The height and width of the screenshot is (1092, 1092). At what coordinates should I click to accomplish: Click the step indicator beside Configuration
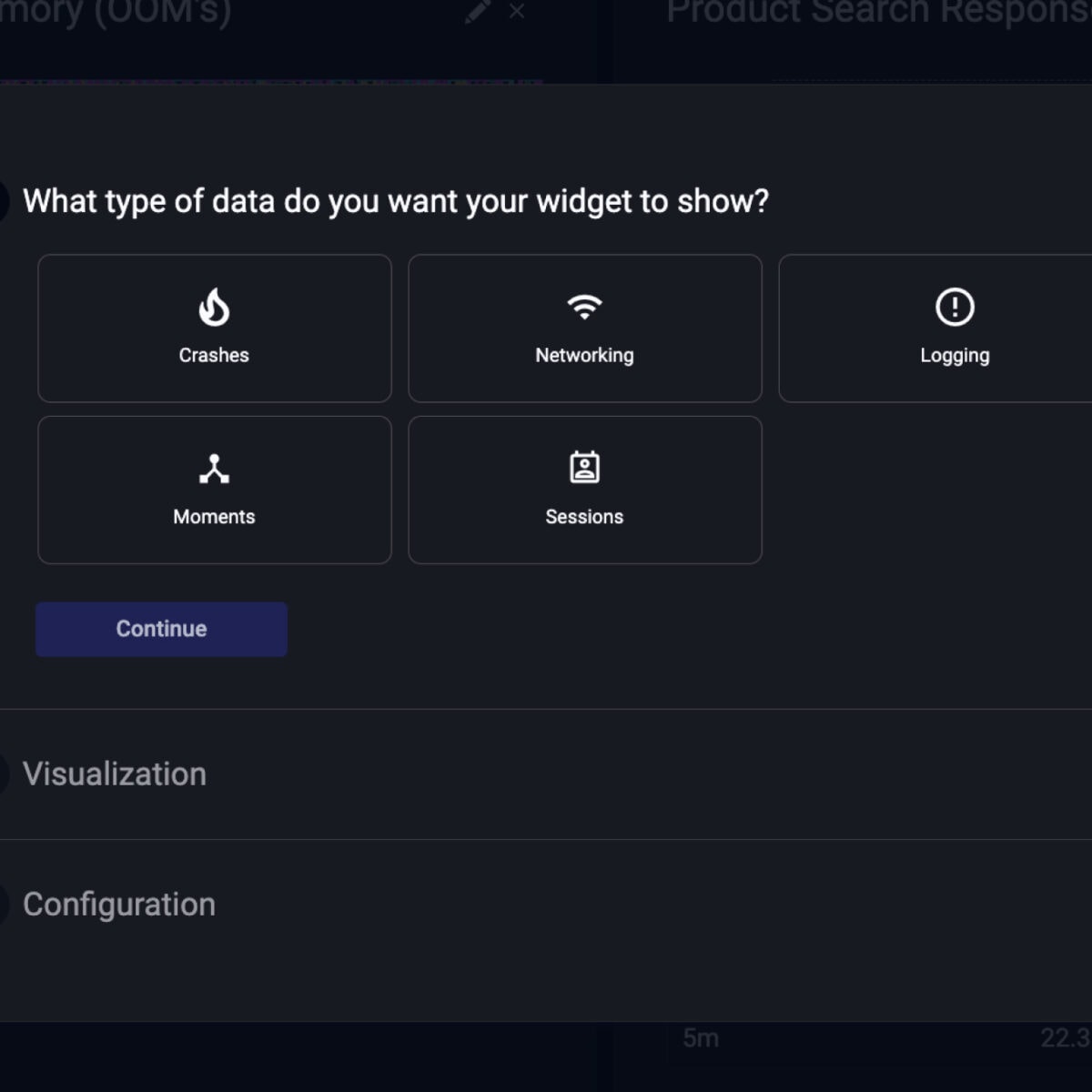coord(4,905)
